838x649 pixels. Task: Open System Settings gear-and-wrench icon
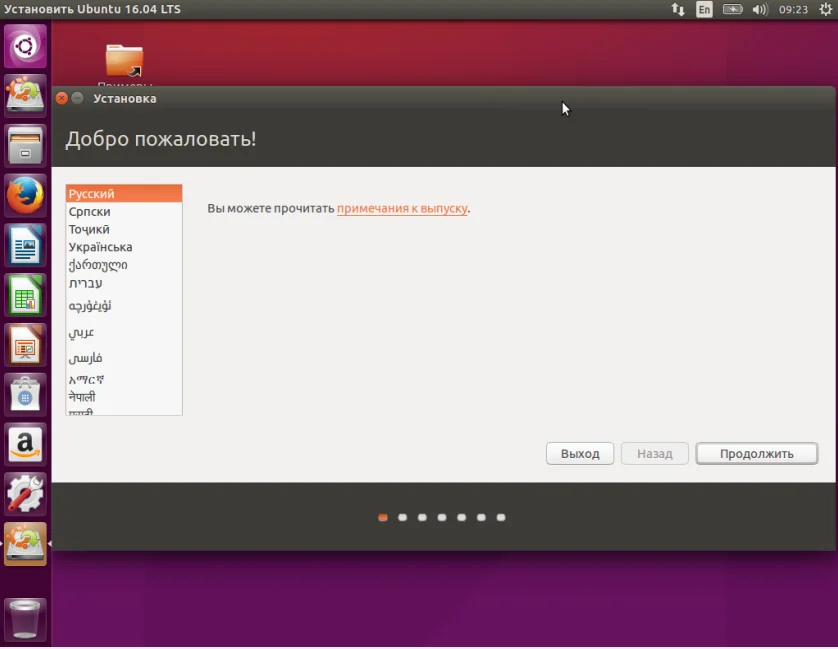click(25, 495)
